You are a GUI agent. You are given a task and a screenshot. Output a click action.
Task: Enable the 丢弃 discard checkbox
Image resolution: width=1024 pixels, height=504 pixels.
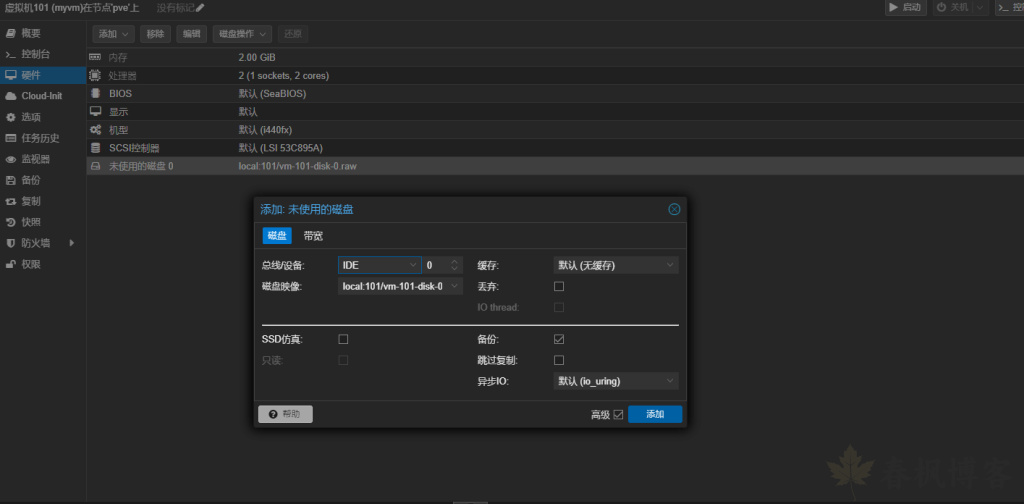559,287
